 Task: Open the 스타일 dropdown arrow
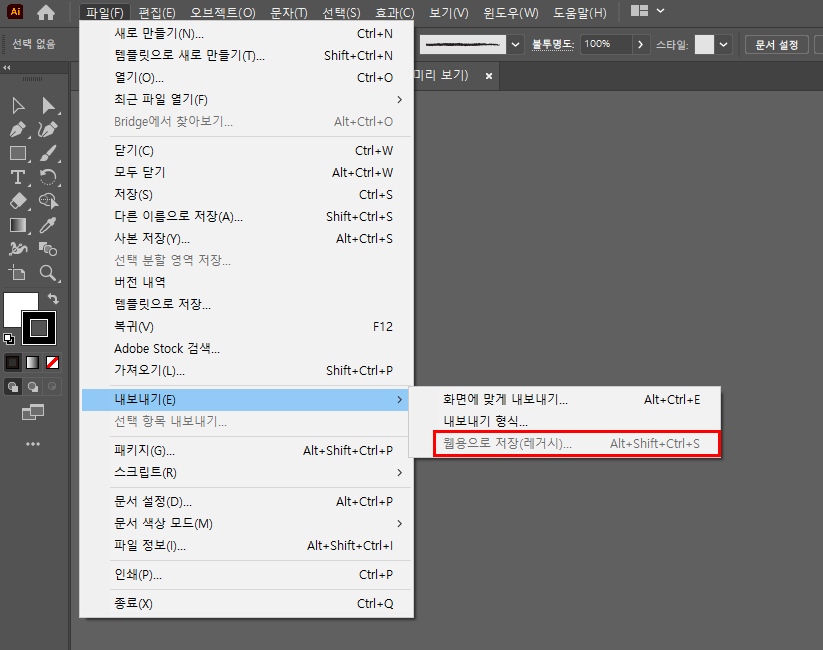pyautogui.click(x=724, y=44)
